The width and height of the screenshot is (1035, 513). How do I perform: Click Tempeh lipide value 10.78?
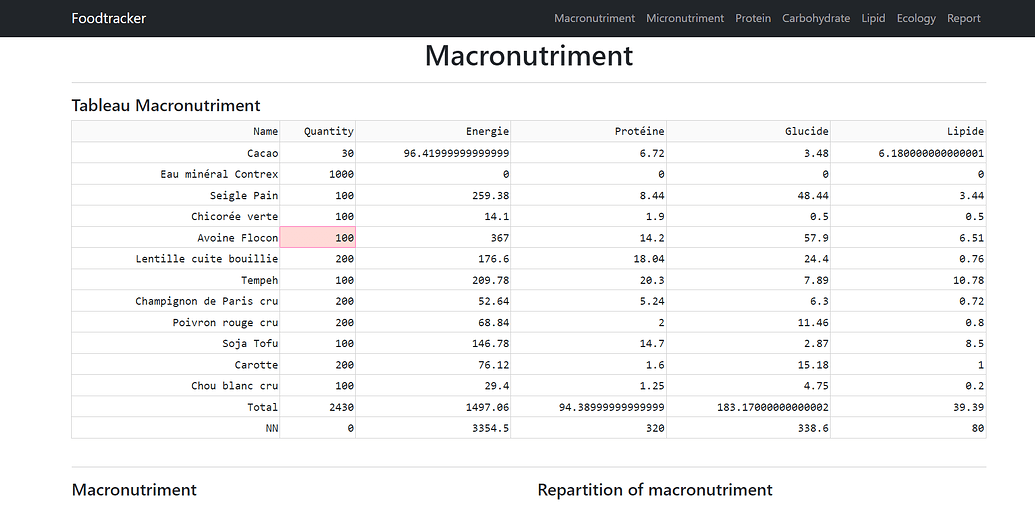point(908,280)
